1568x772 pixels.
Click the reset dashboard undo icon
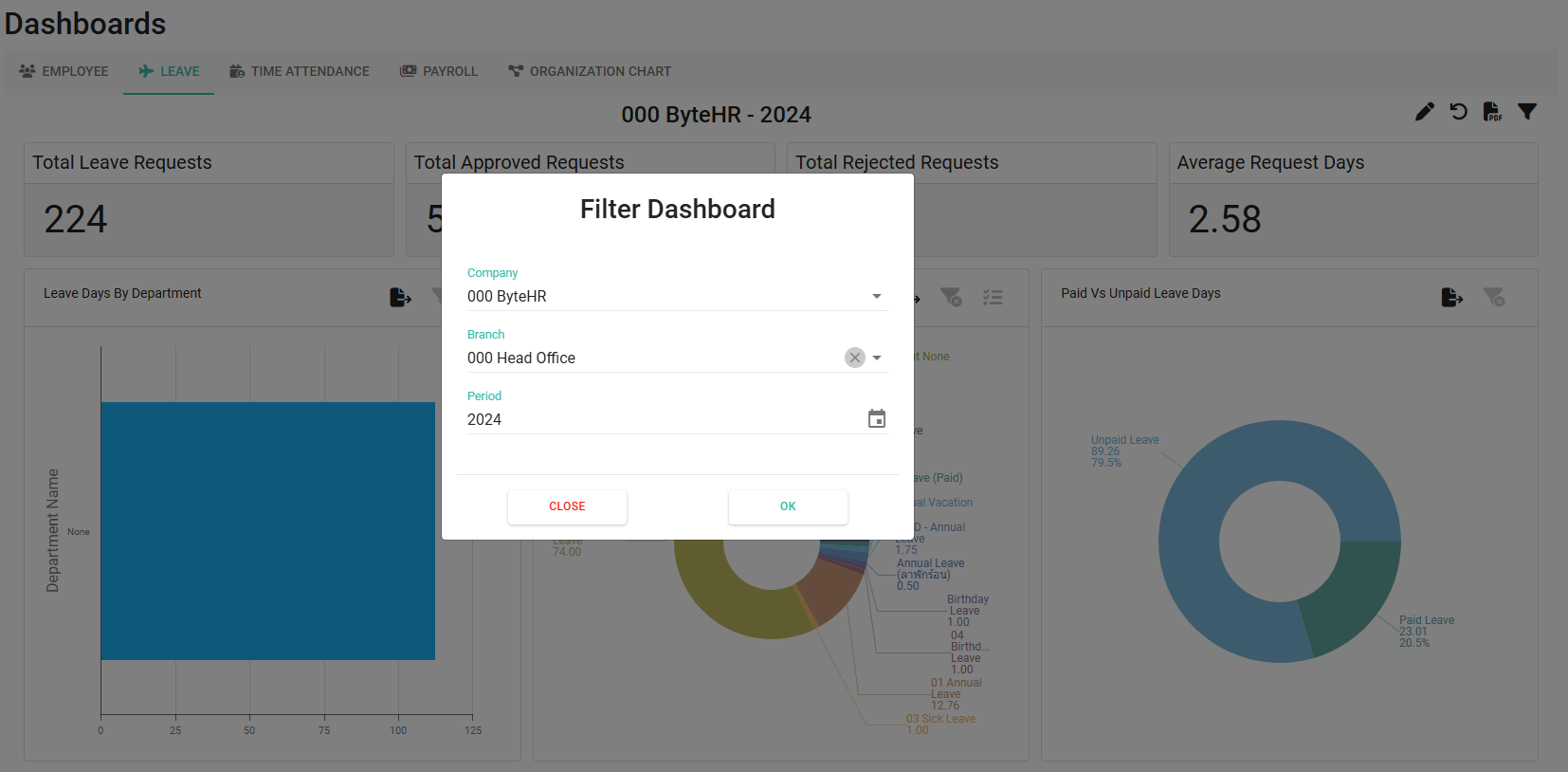click(1458, 112)
